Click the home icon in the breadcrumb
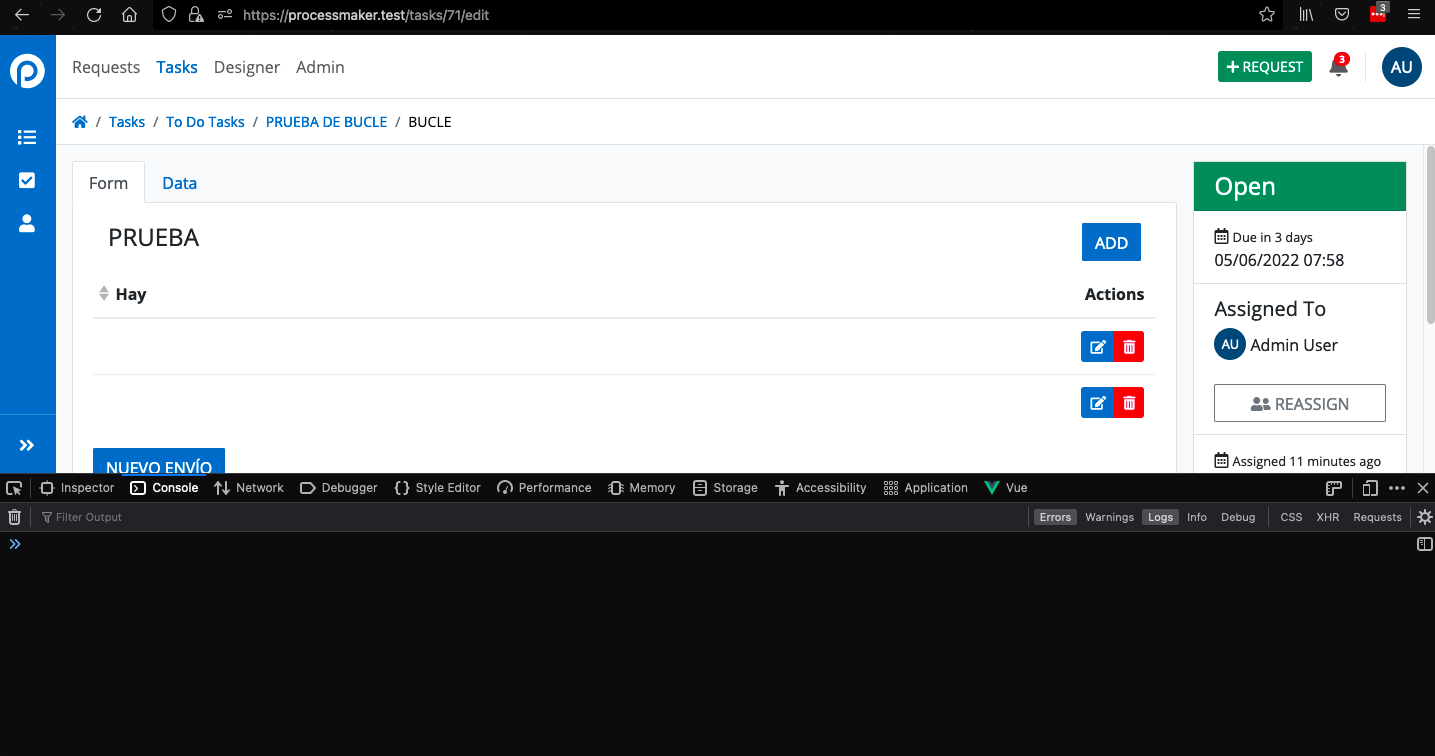Image resolution: width=1435 pixels, height=756 pixels. pyautogui.click(x=80, y=121)
